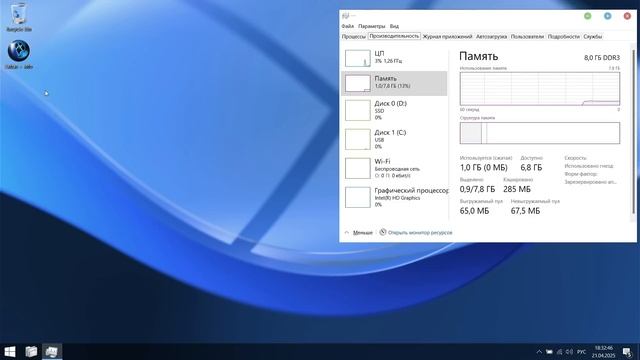Image resolution: width=640 pixels, height=360 pixels.
Task: Open the Вид menu
Action: (394, 26)
